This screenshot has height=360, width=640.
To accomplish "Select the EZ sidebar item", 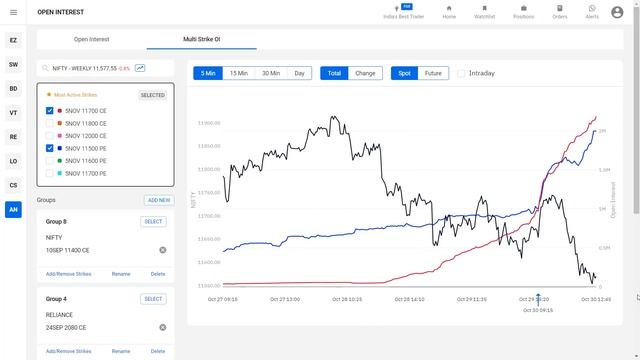I will pos(13,40).
